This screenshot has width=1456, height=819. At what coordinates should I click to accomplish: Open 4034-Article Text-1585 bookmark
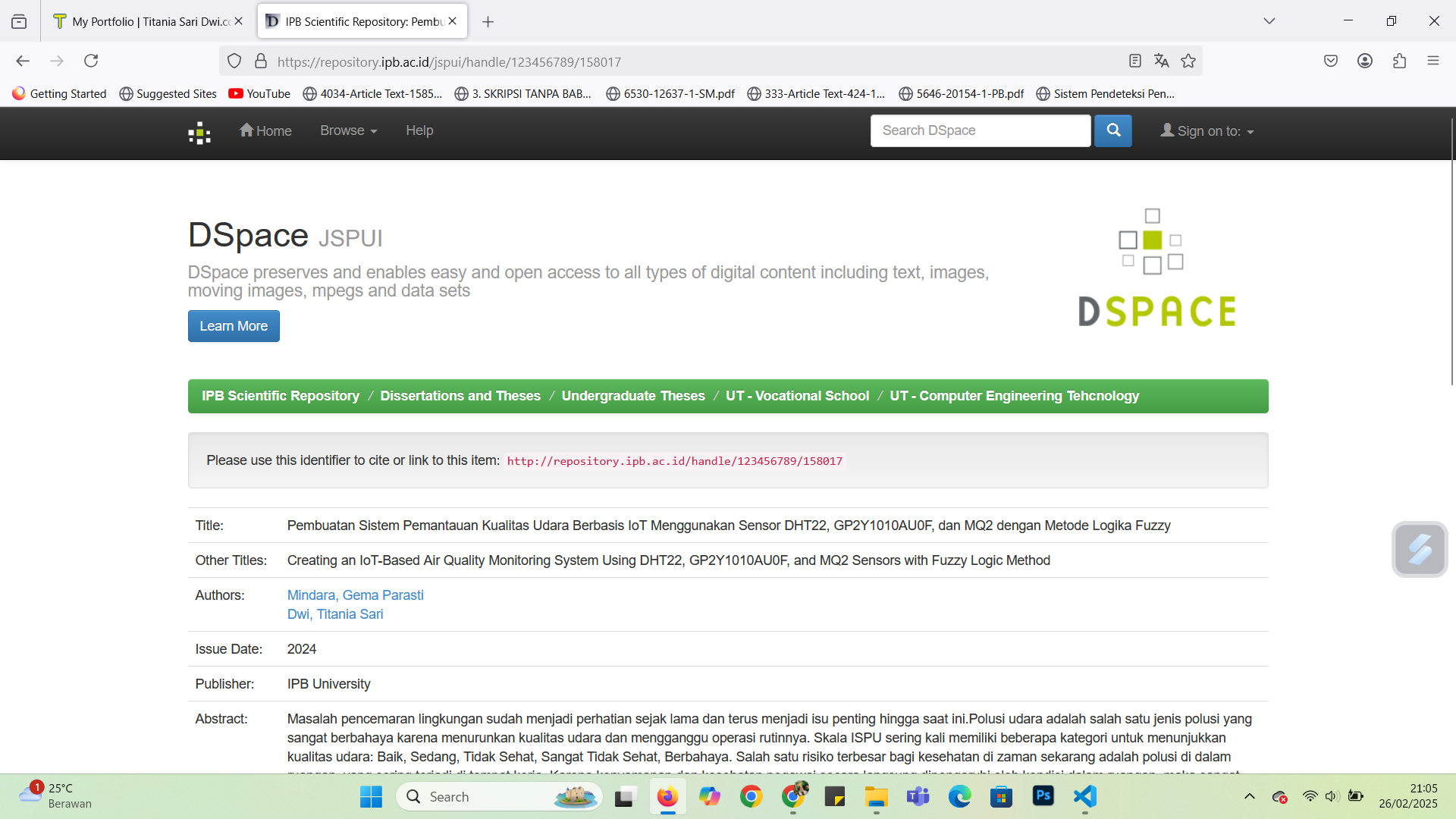pyautogui.click(x=372, y=93)
